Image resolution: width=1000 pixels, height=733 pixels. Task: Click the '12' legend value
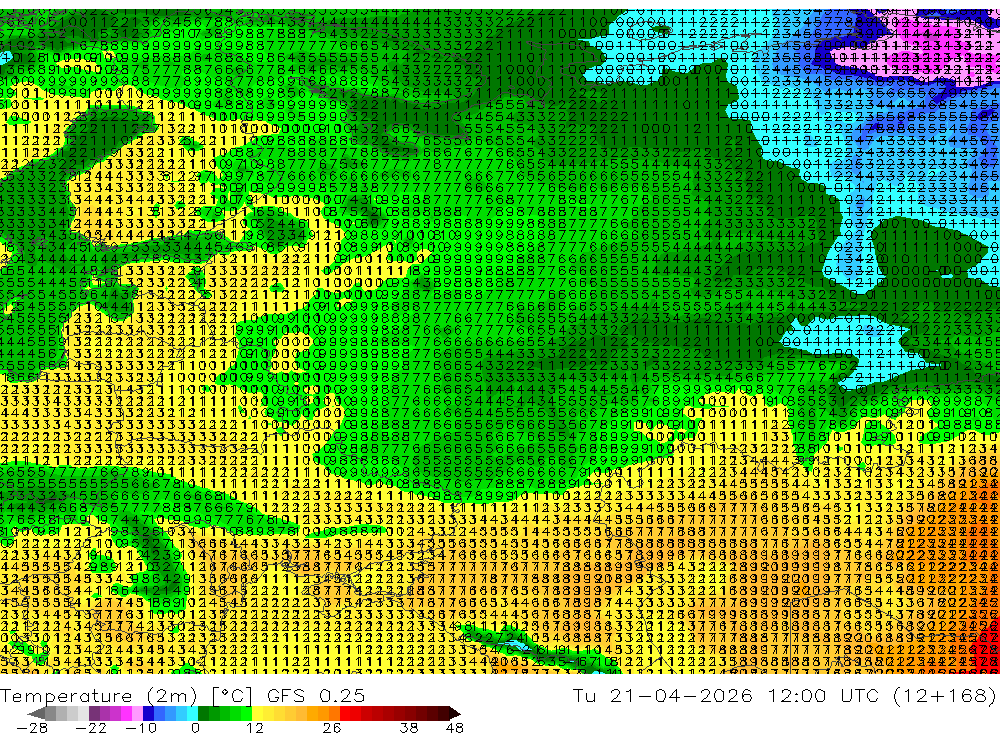tap(254, 728)
